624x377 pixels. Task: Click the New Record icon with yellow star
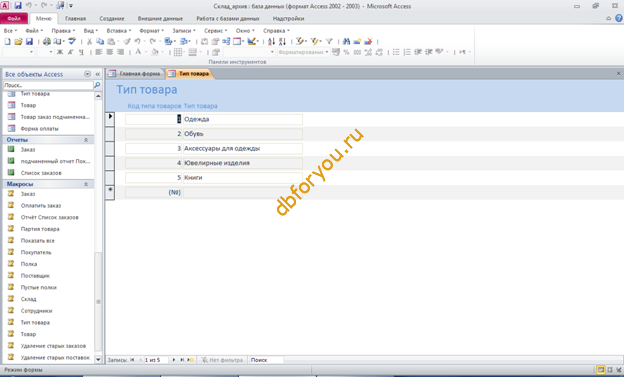tap(357, 41)
